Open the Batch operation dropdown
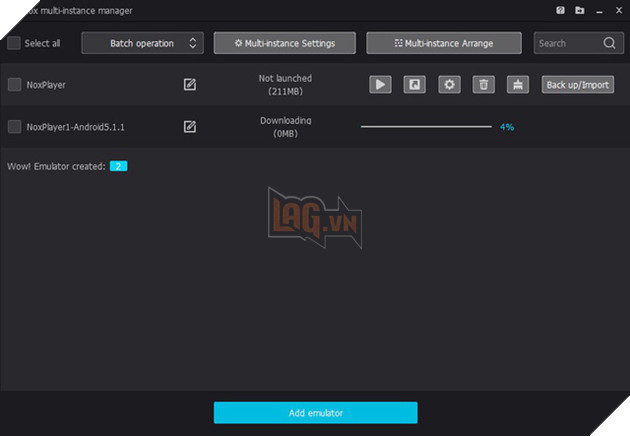This screenshot has width=630, height=436. (x=142, y=43)
